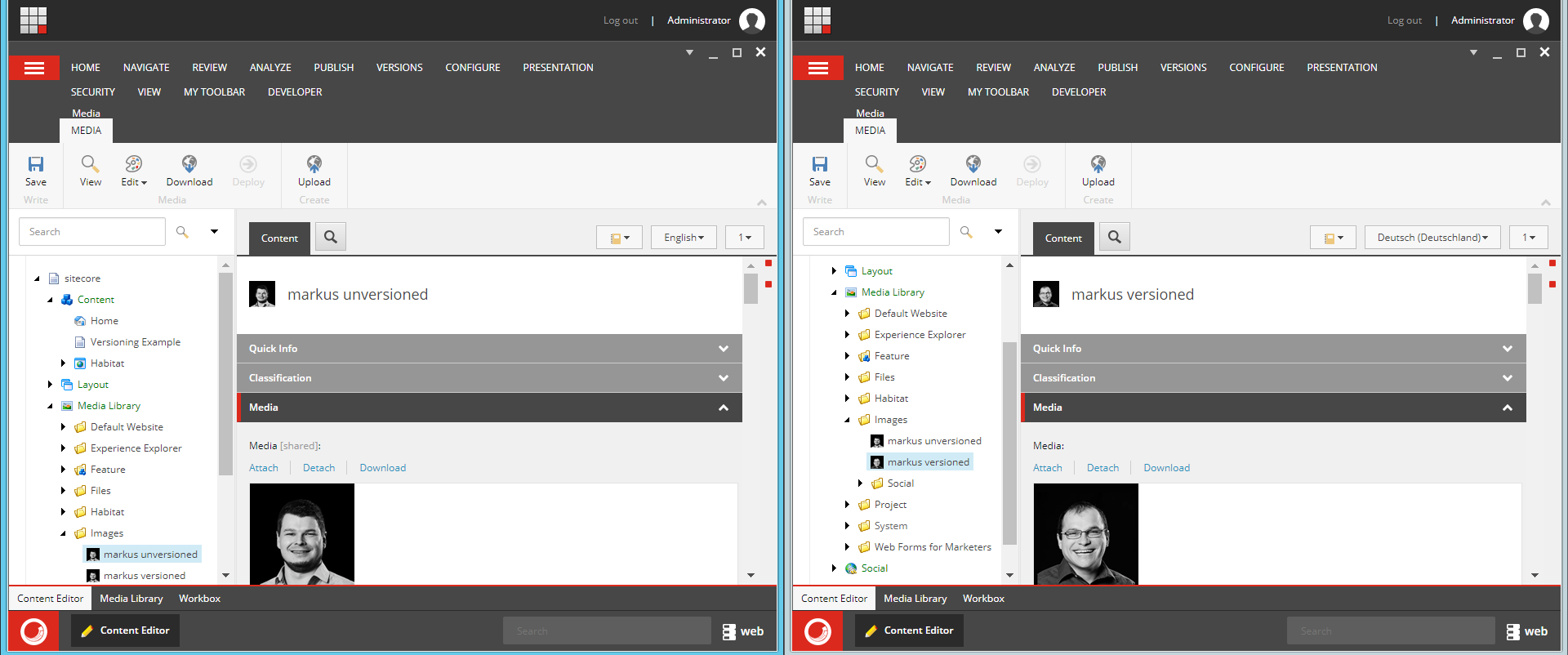This screenshot has height=655, width=1568.
Task: Open Deutsch (Deutschland) language dropdown
Action: point(1432,238)
